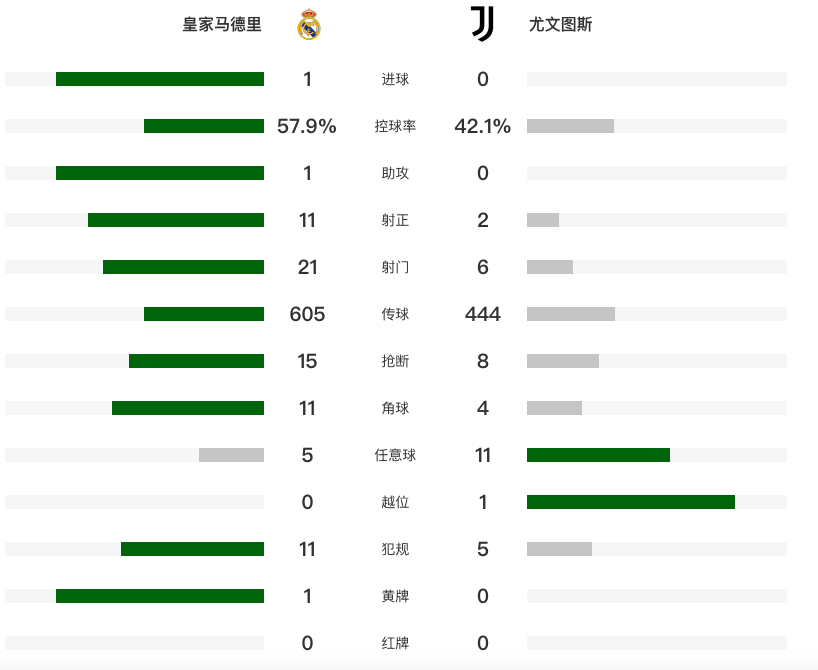Click Real Madrid's 57.9% possession value
Viewport: 818px width, 670px height.
[x=307, y=126]
